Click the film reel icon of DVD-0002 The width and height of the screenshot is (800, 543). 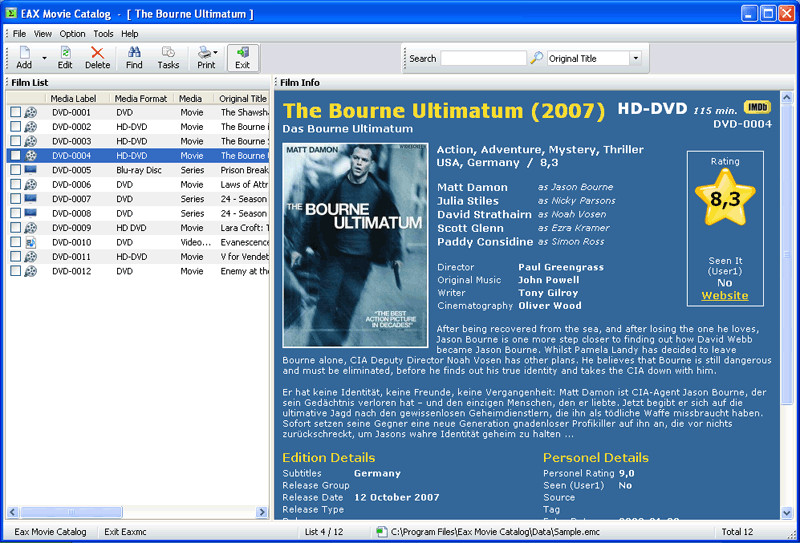point(31,127)
